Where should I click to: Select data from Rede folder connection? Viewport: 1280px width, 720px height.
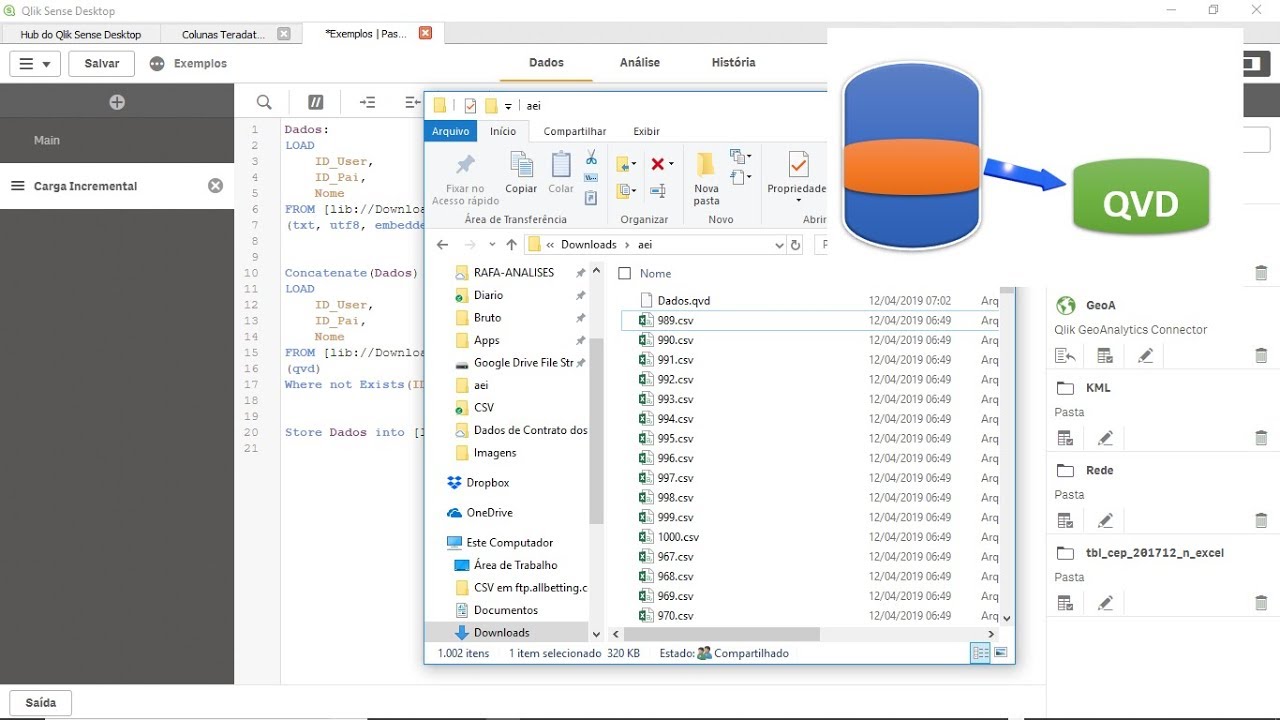point(1065,520)
